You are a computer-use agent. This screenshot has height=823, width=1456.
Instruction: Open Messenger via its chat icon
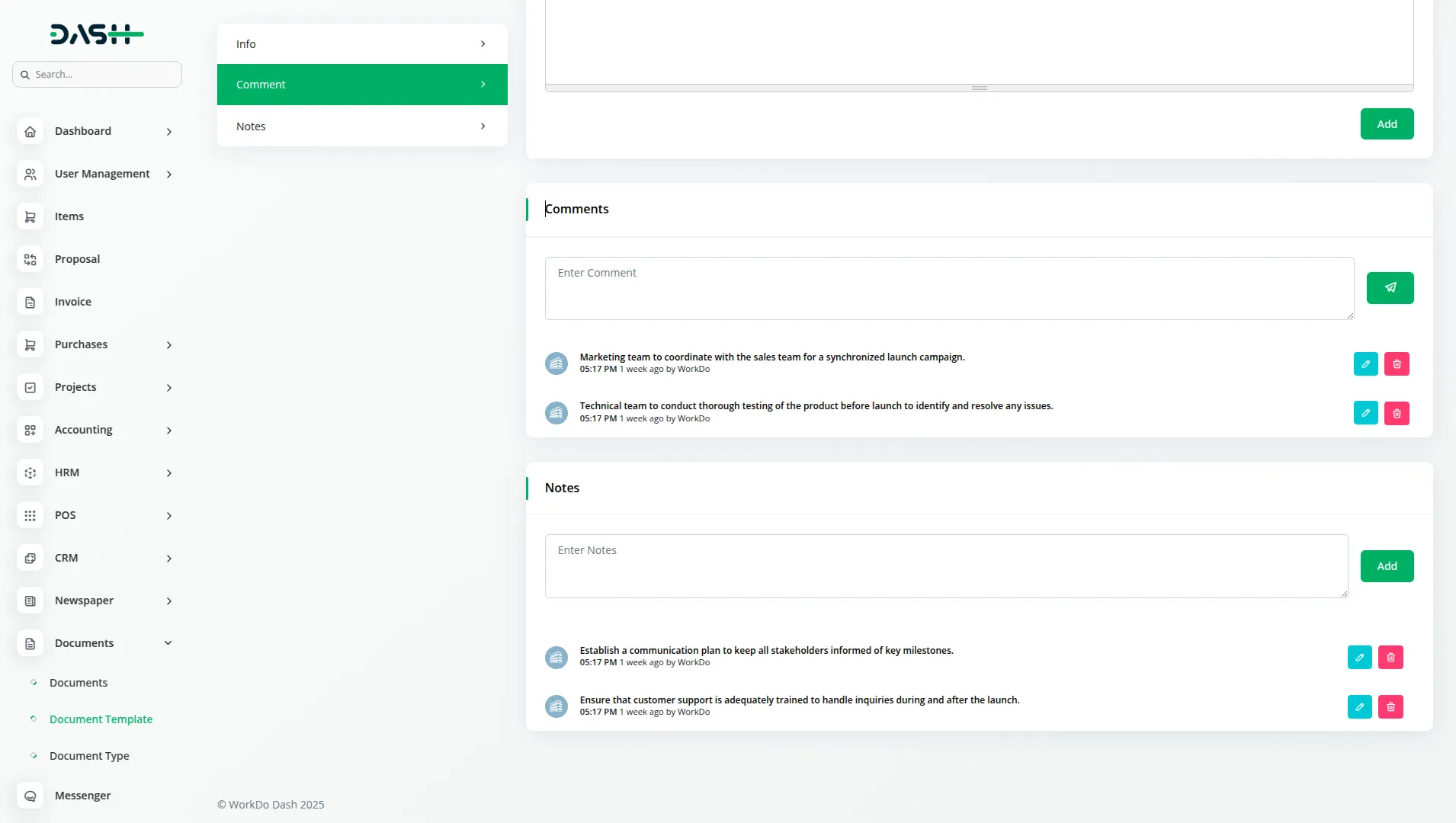point(30,796)
